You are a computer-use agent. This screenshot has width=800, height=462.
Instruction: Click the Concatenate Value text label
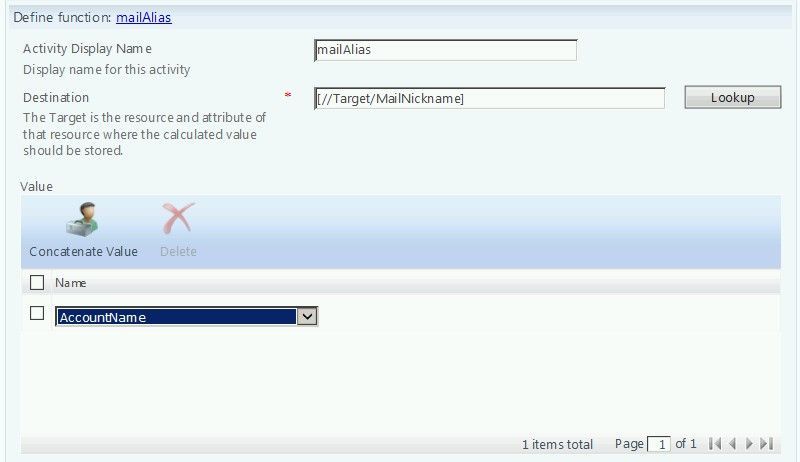coord(84,251)
